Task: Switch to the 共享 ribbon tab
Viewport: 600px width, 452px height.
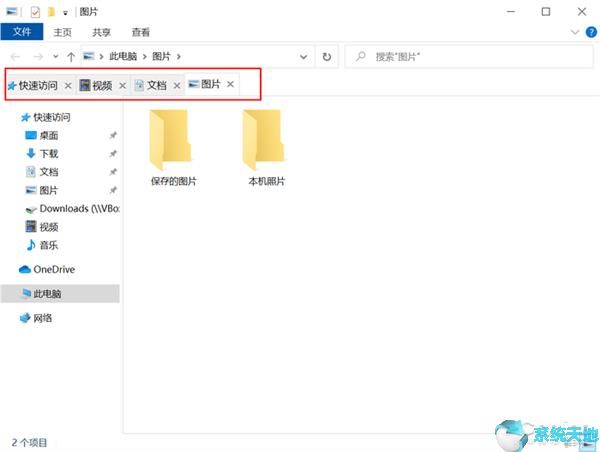Action: pyautogui.click(x=101, y=32)
